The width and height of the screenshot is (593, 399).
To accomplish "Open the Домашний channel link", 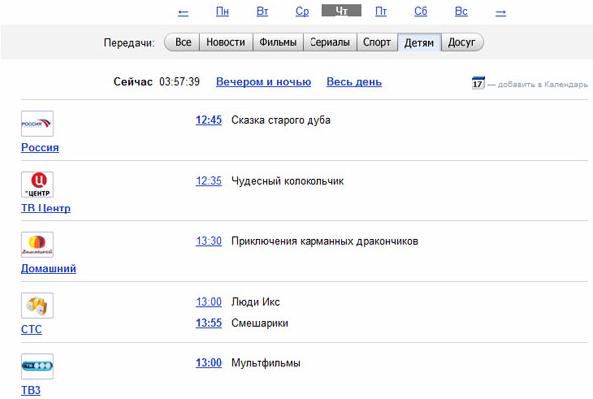I will coord(48,269).
